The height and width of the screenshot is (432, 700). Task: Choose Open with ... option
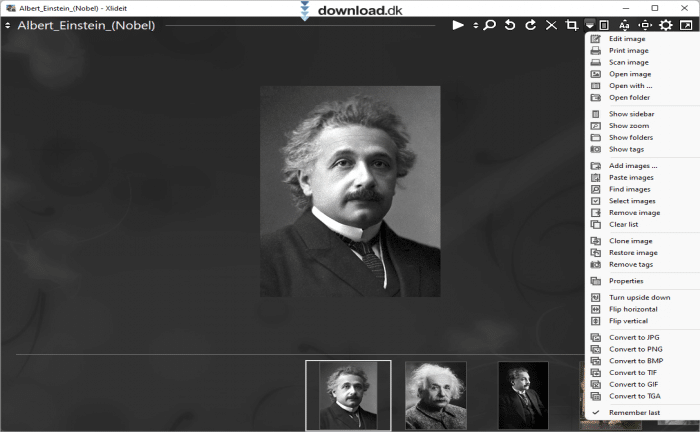click(x=630, y=86)
